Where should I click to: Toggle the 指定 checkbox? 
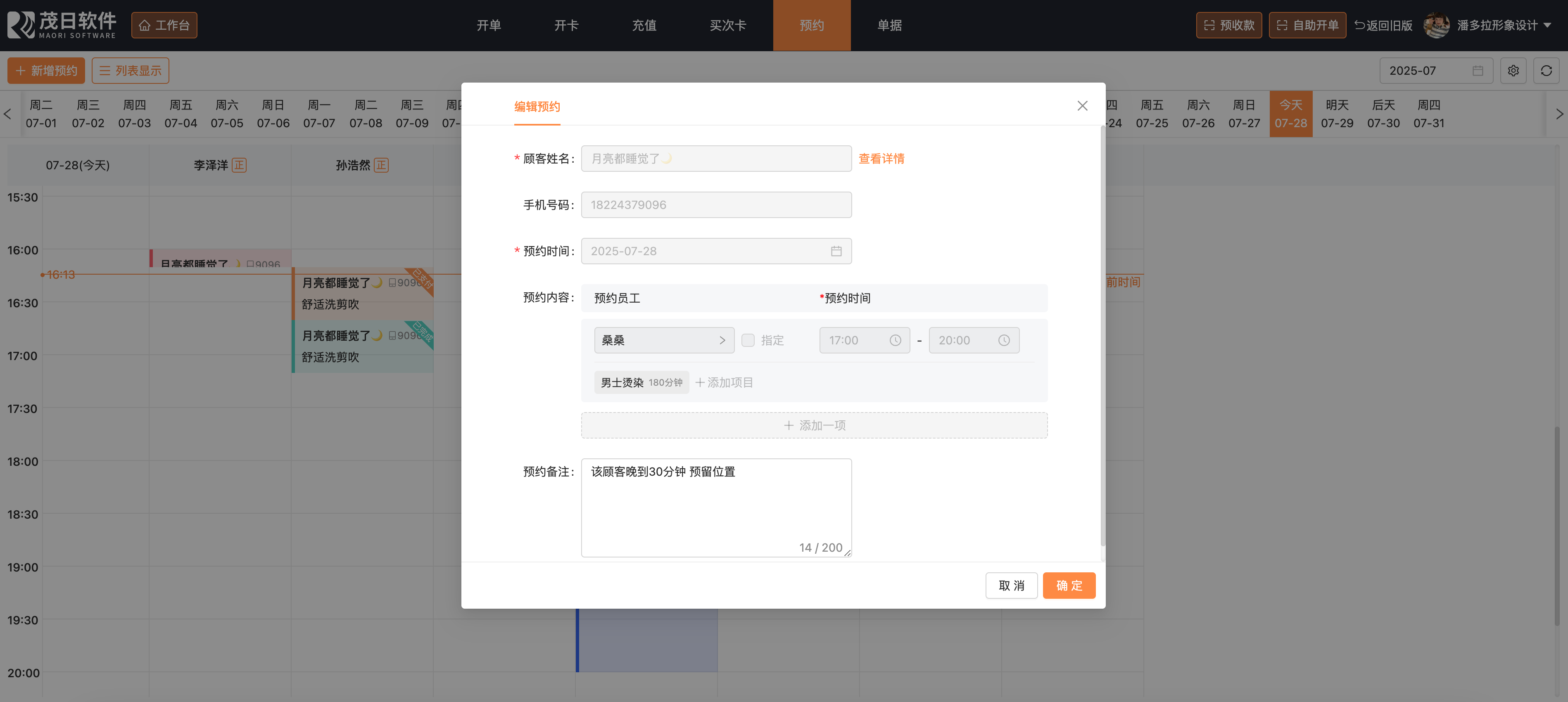[x=748, y=340]
